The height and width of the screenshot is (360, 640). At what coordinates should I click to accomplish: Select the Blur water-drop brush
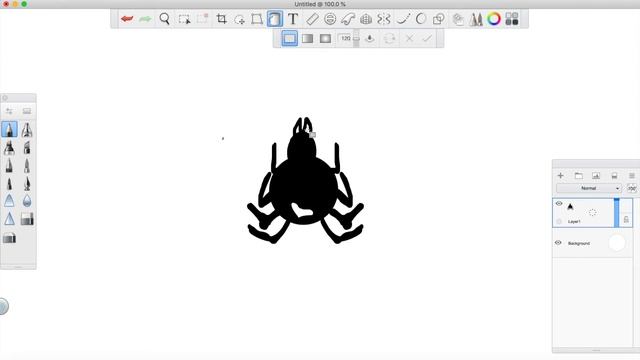coord(27,201)
